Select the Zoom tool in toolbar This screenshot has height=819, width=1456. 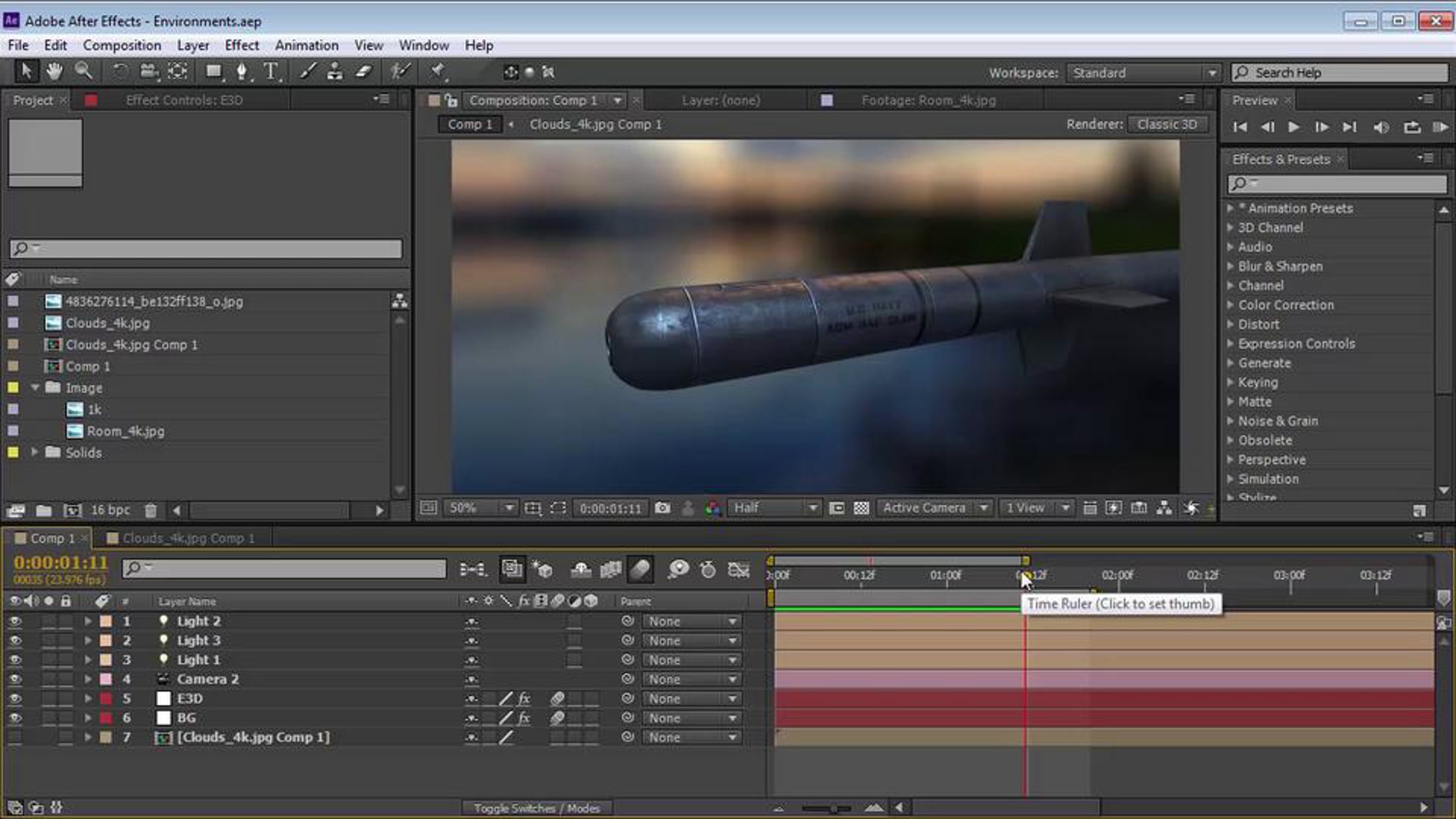pyautogui.click(x=84, y=72)
